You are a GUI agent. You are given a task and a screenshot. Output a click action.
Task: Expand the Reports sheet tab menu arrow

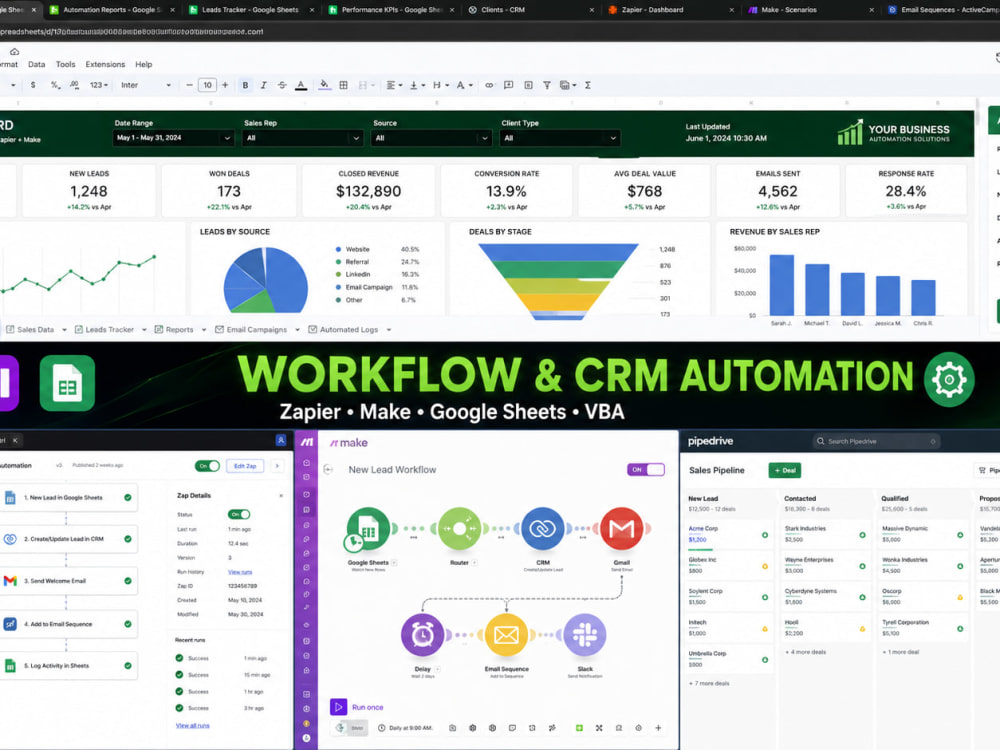point(203,330)
